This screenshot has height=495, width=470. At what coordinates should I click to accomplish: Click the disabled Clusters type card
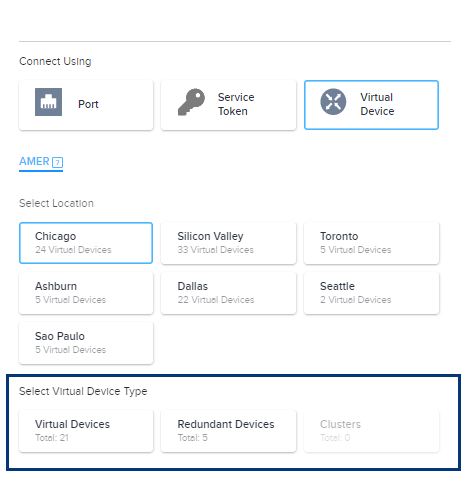tap(371, 431)
